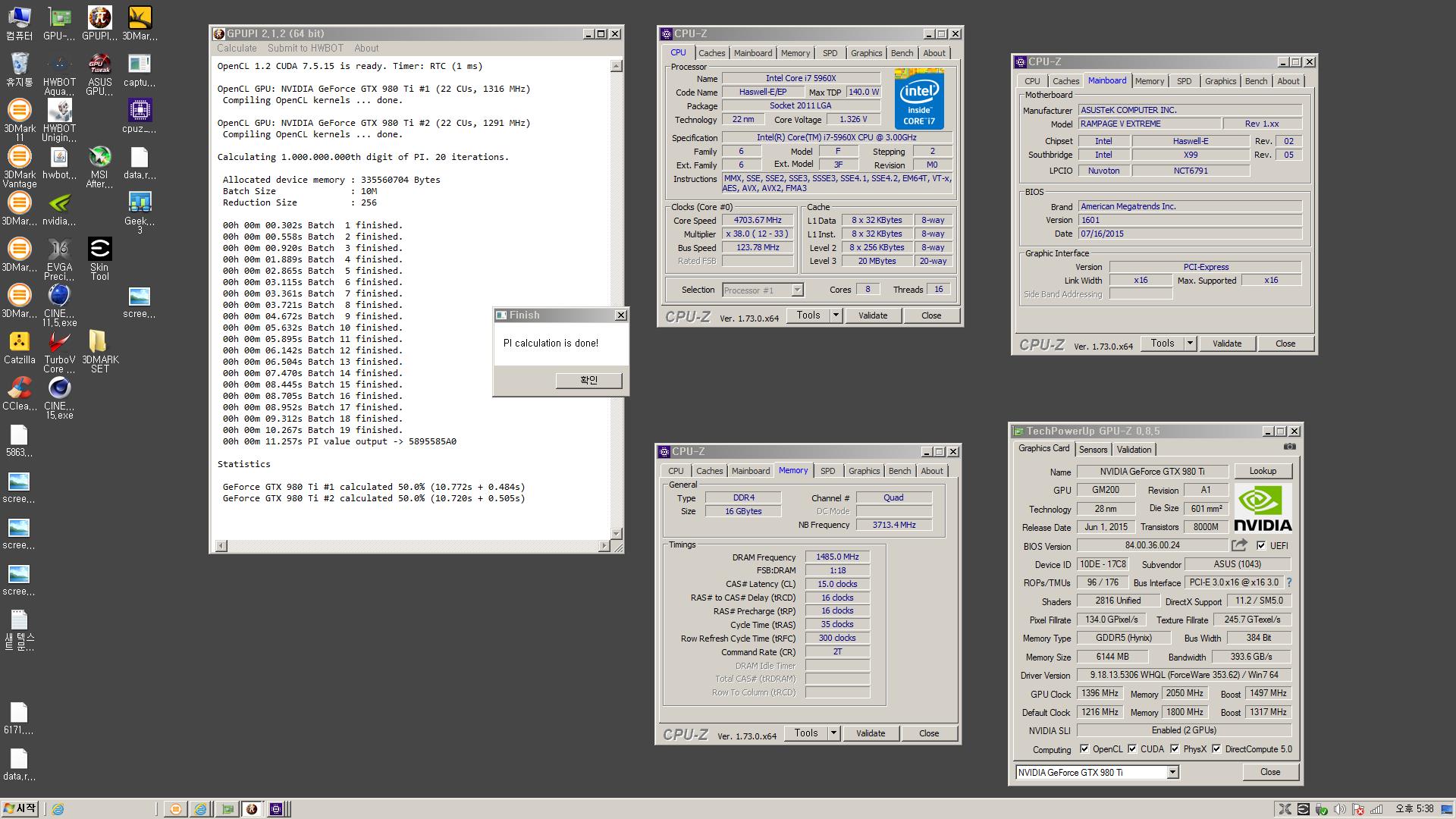Open Submit to HWBOT menu in GPUPI

(305, 48)
